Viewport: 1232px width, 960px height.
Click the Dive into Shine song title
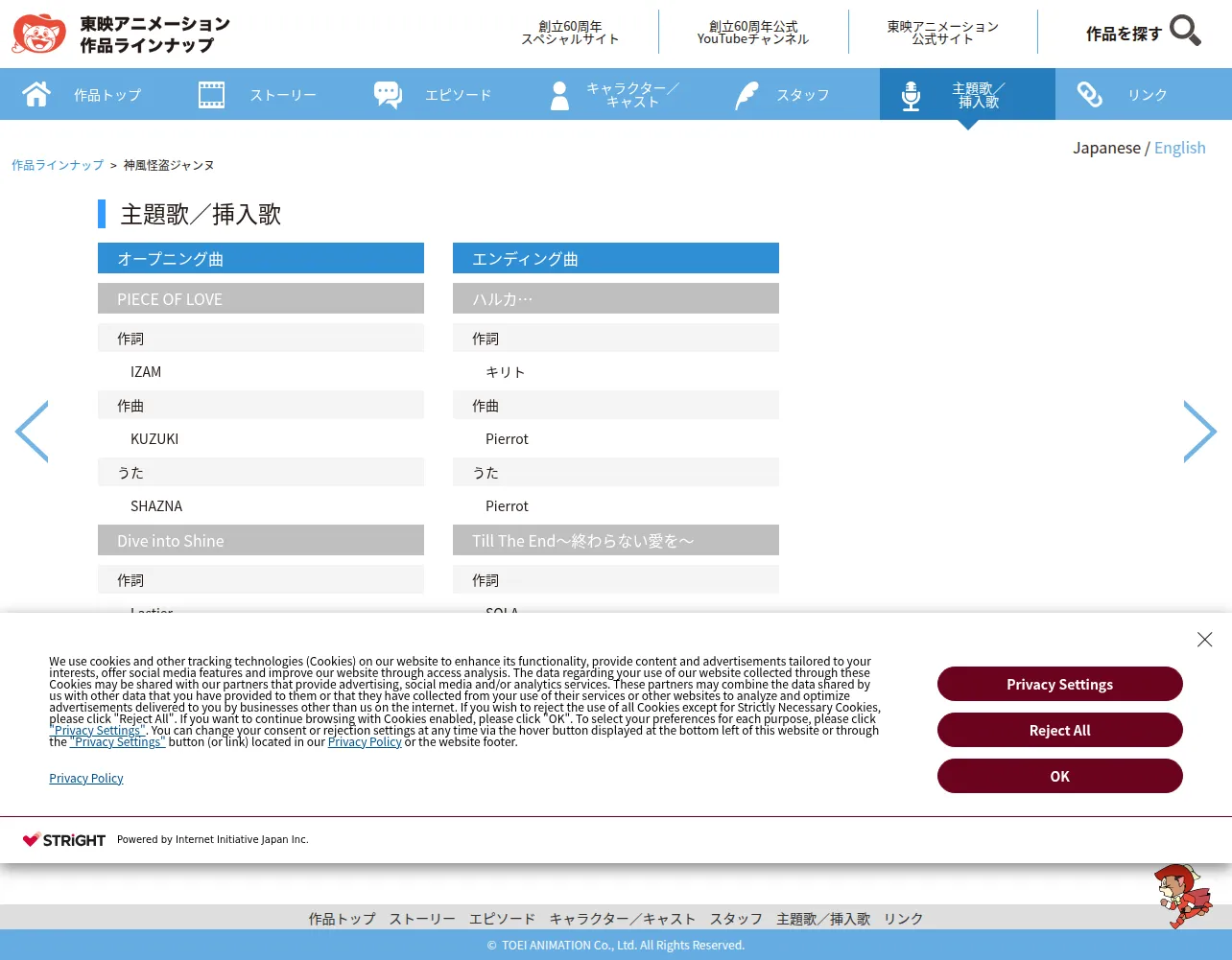[261, 540]
